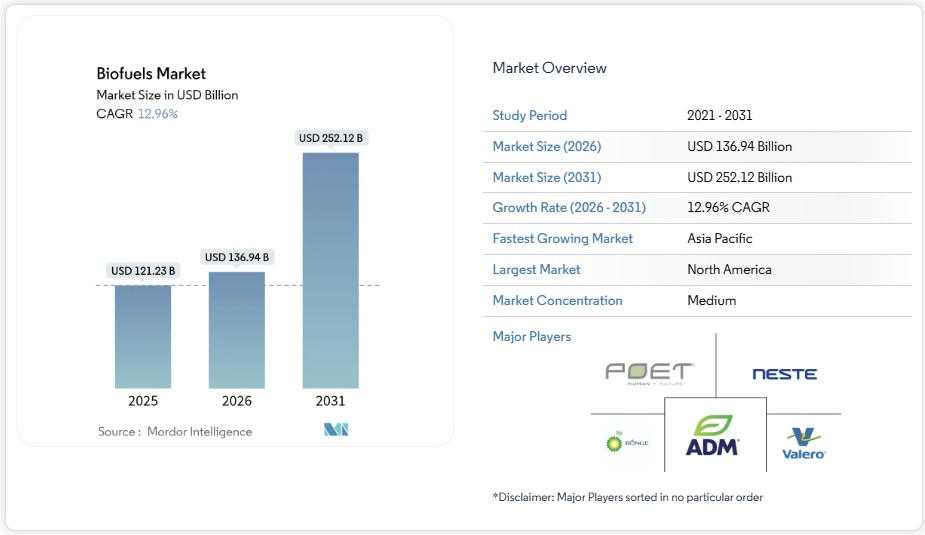Click the Mordor Intelligence logo mark
This screenshot has height=535, width=925.
pos(334,431)
